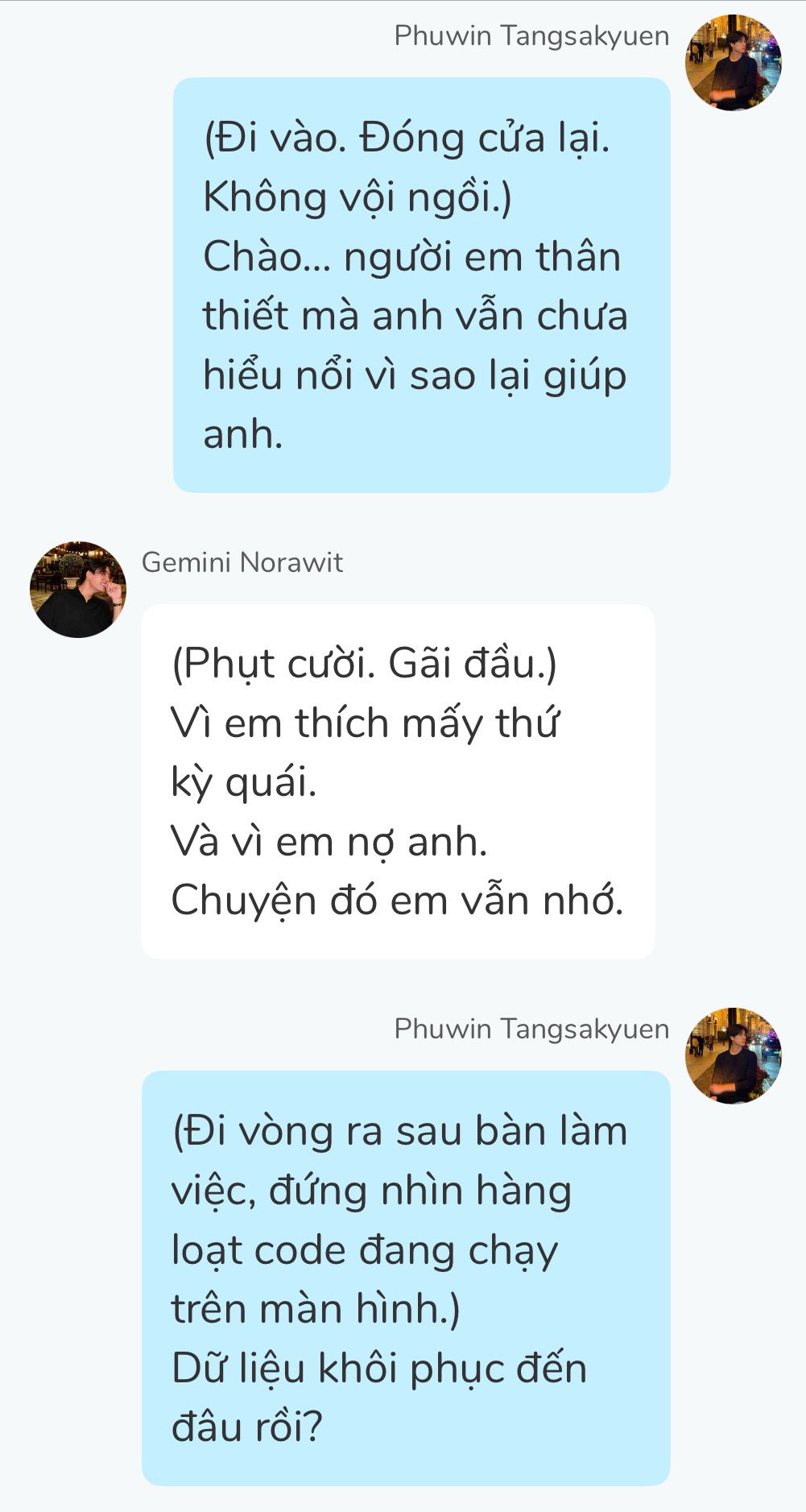Click the text 'Chào... người em thân'
Image resolution: width=806 pixels, height=1512 pixels.
coord(412,258)
